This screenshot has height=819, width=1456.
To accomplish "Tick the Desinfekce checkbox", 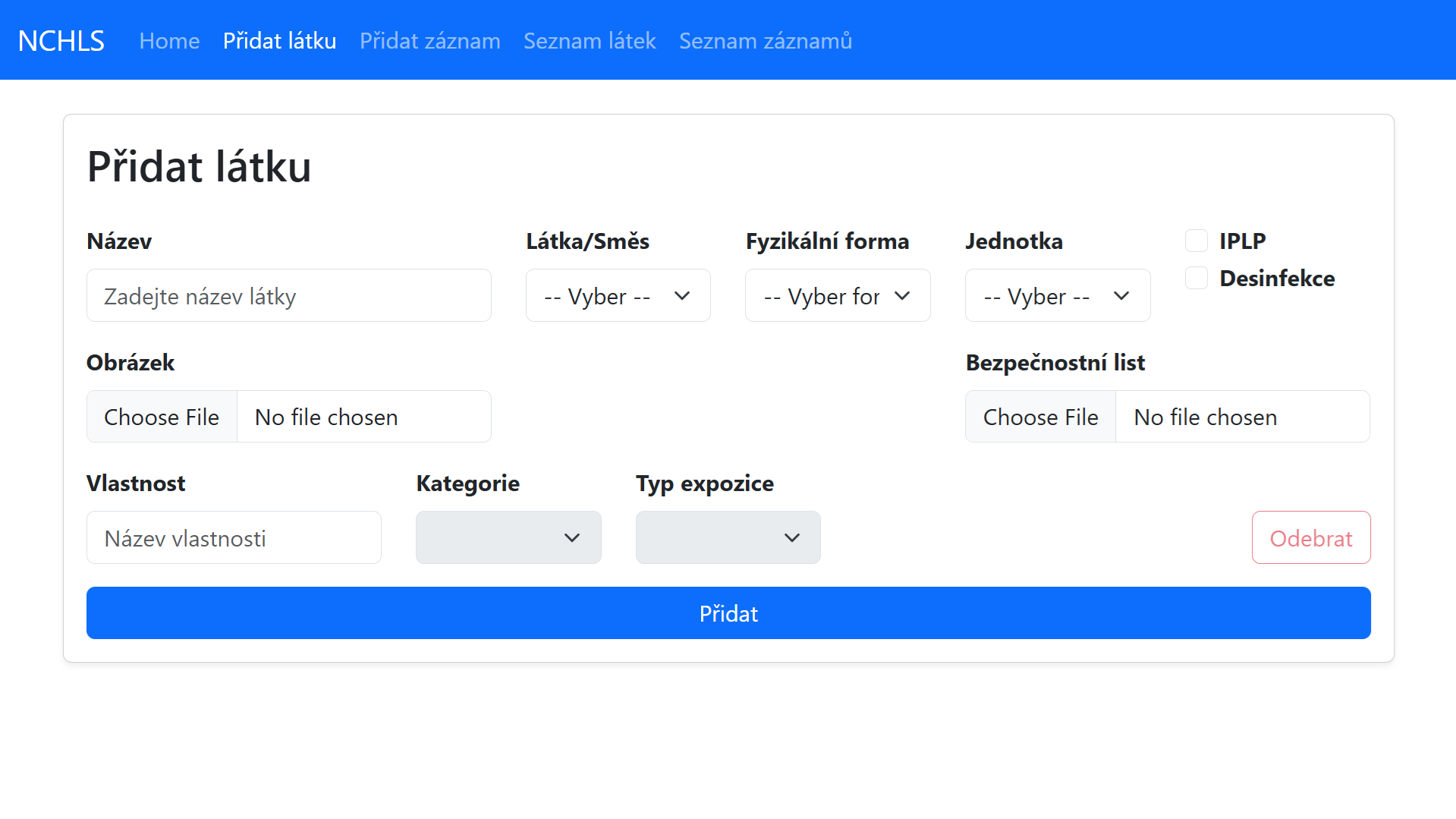I will point(1197,279).
